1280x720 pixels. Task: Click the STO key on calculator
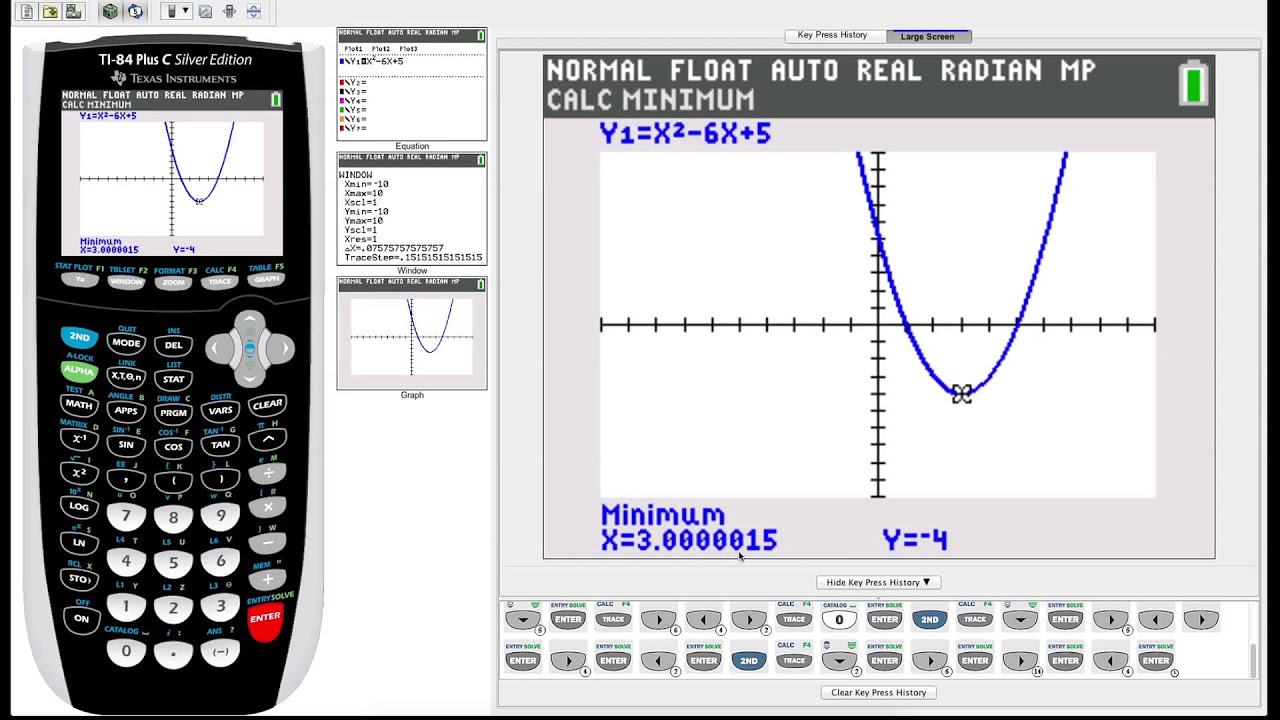(79, 578)
